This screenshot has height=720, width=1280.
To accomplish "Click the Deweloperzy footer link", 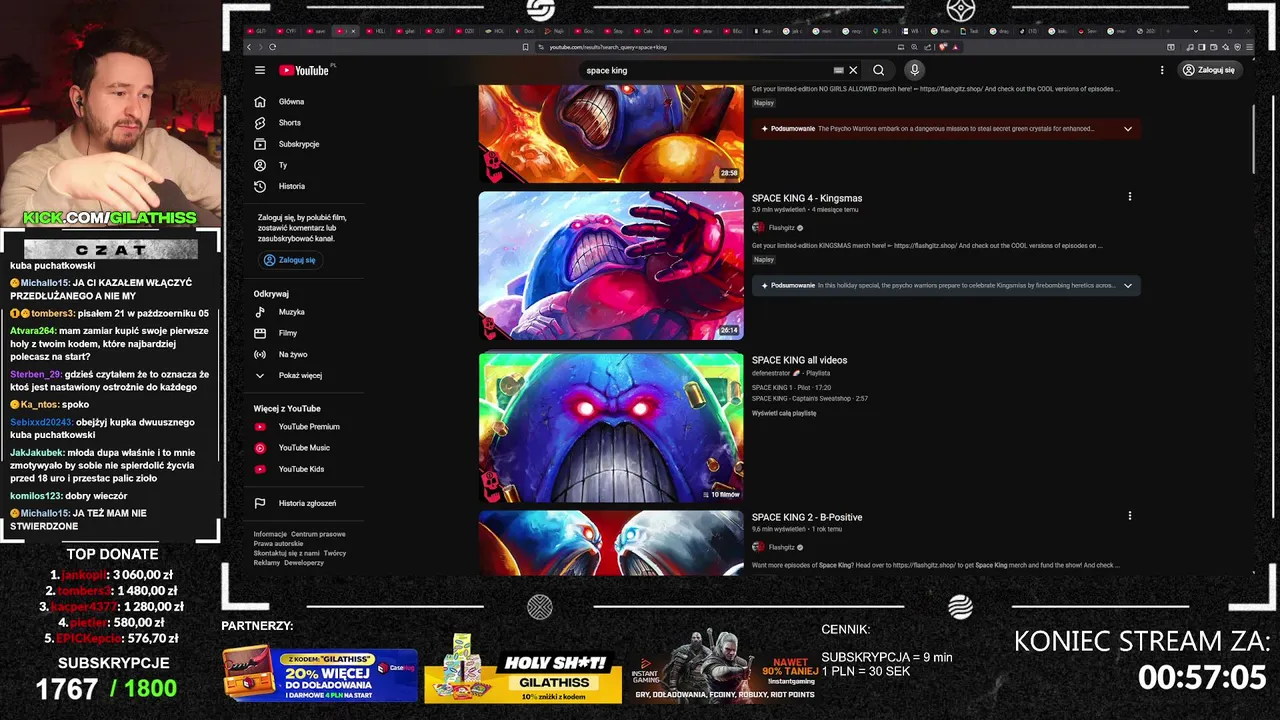I will pos(304,563).
